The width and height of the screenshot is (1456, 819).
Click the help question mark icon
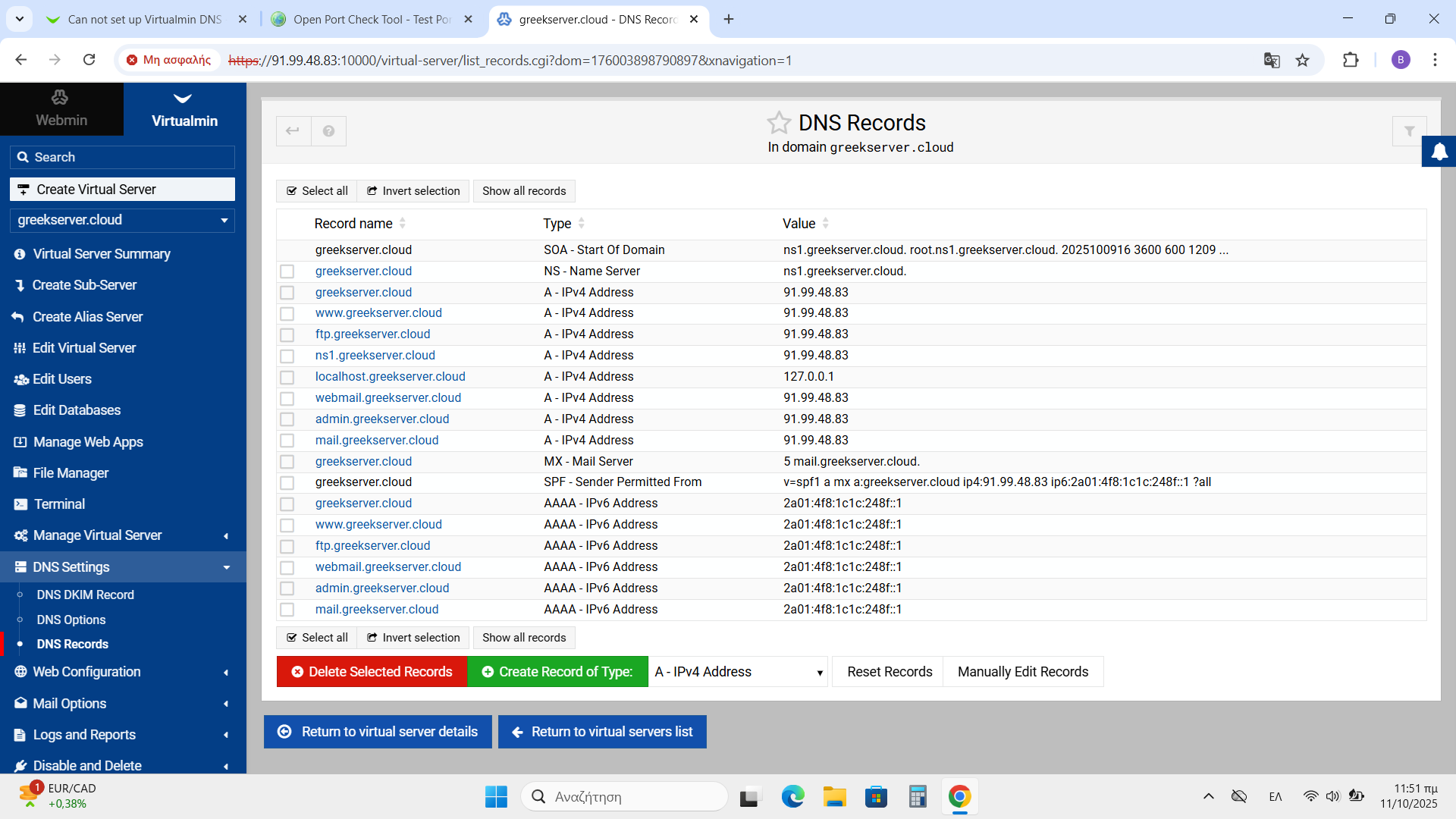(328, 131)
